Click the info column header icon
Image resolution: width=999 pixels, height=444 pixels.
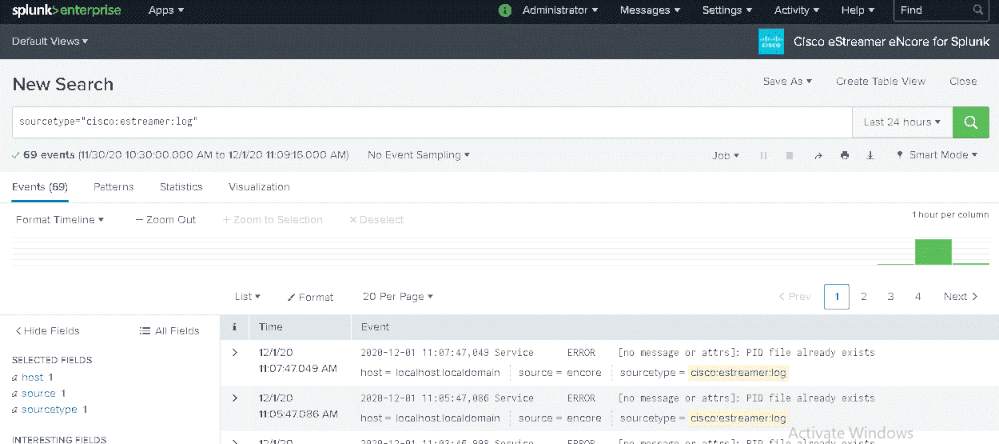(x=234, y=327)
